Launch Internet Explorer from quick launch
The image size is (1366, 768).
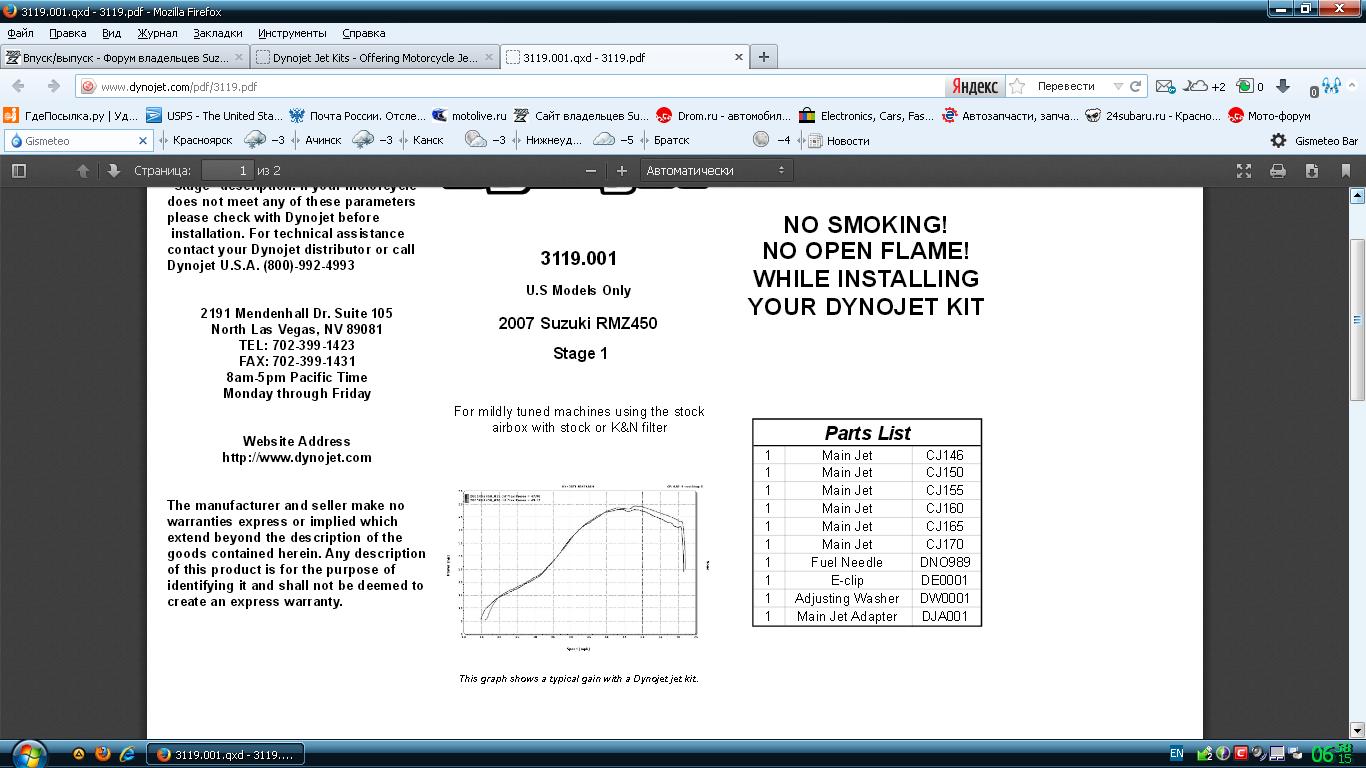tap(127, 754)
